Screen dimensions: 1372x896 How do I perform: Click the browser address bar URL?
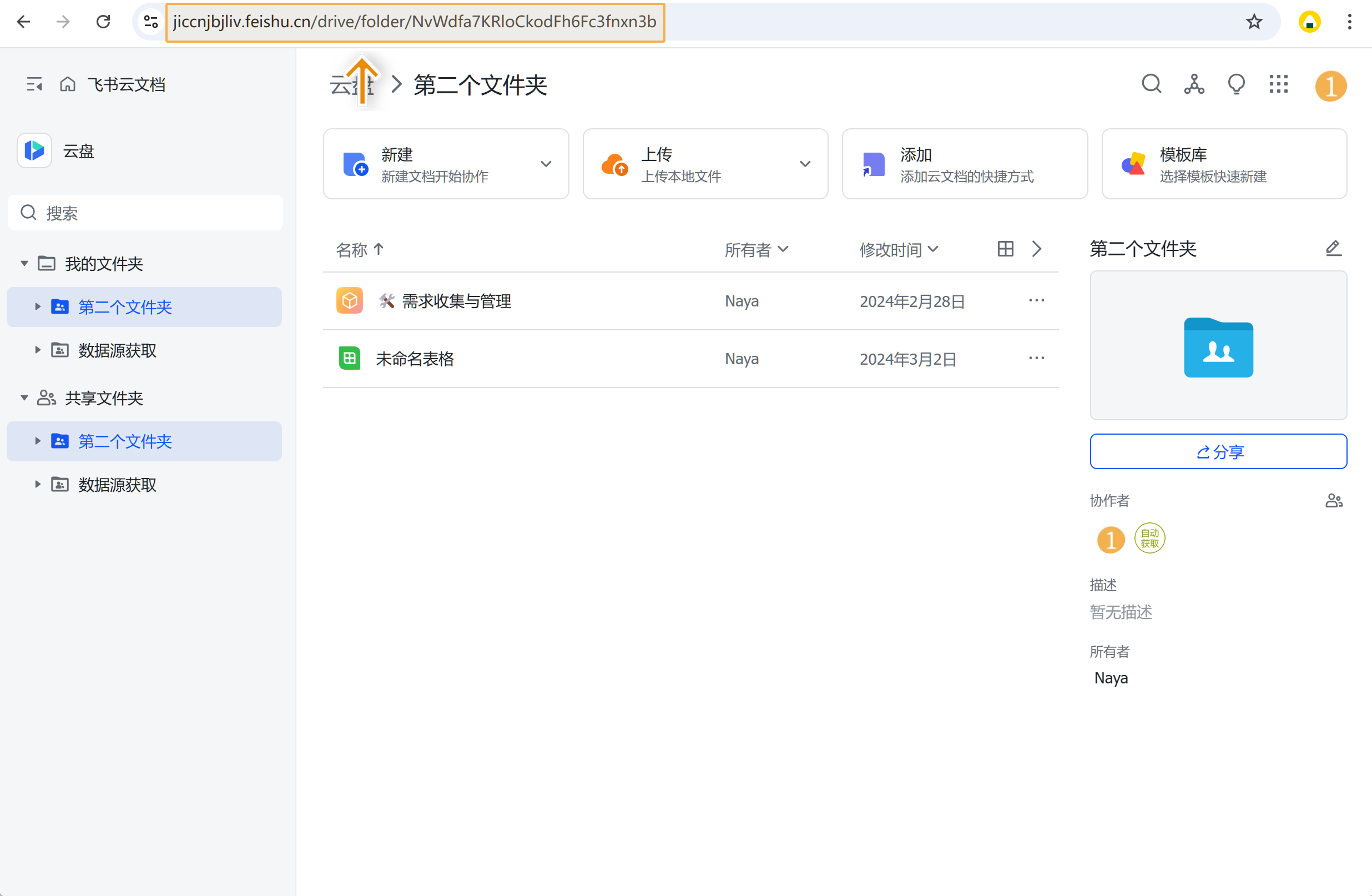pos(415,22)
